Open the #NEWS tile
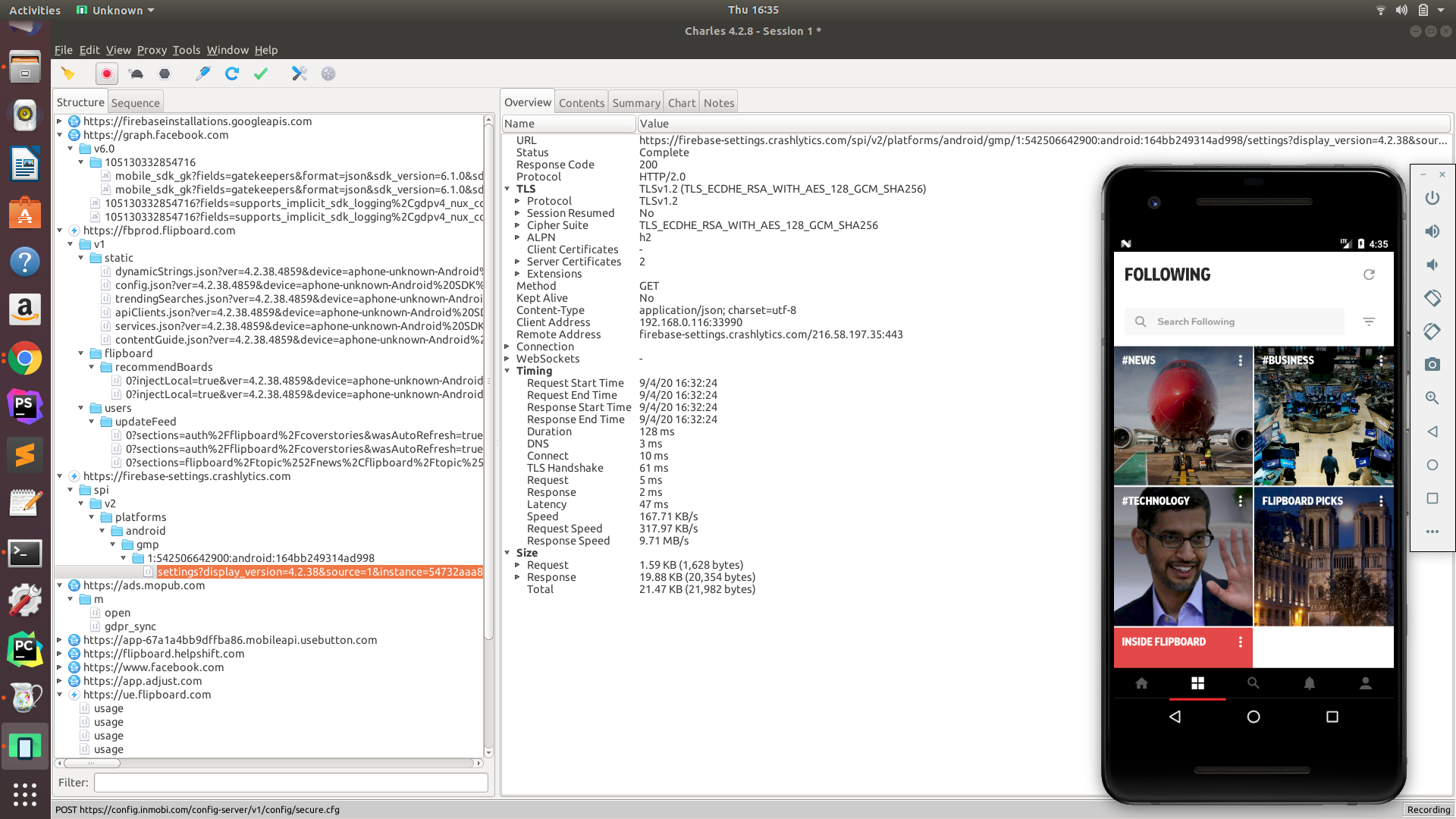 (x=1183, y=416)
